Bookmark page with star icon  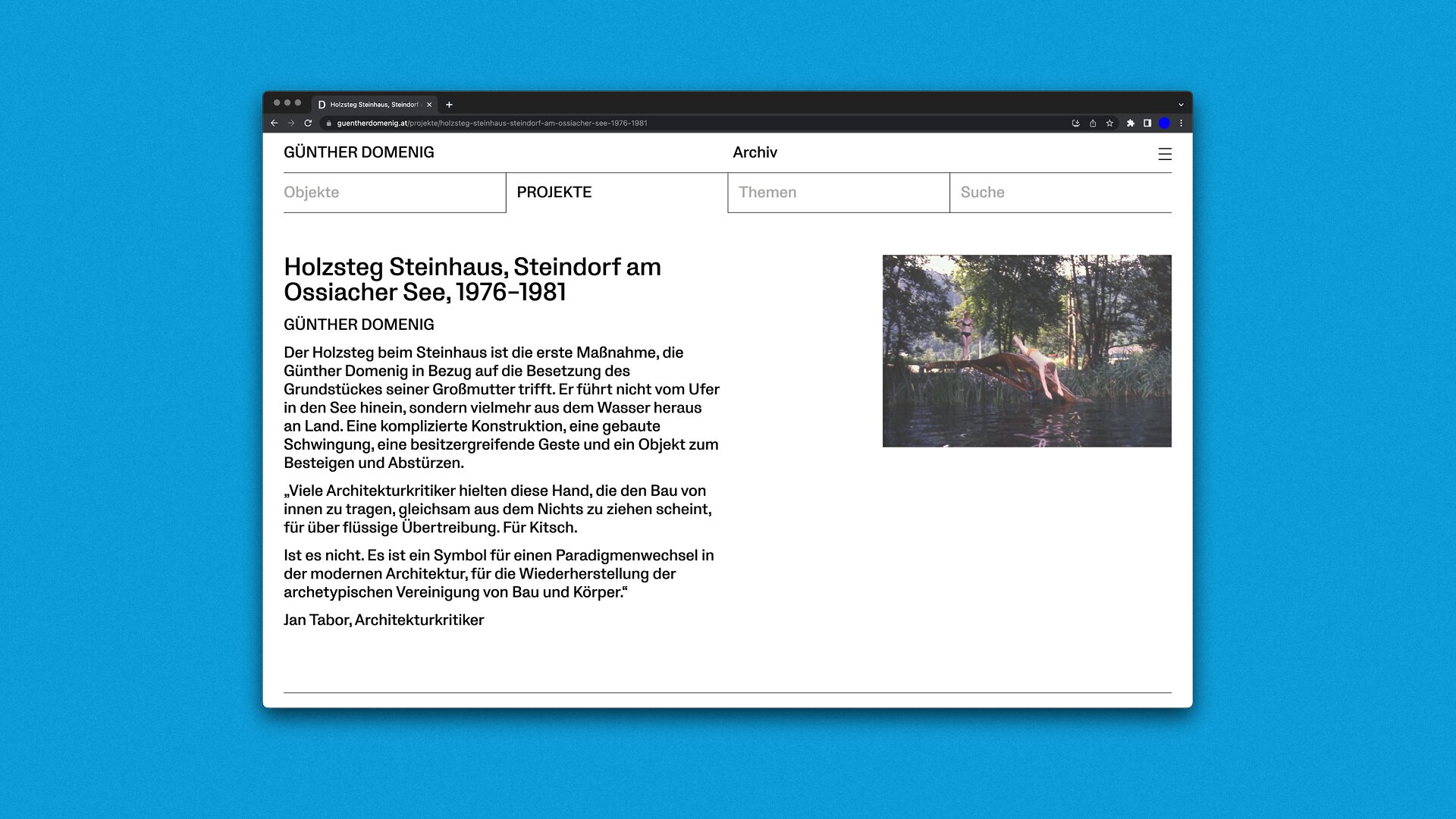(x=1109, y=123)
